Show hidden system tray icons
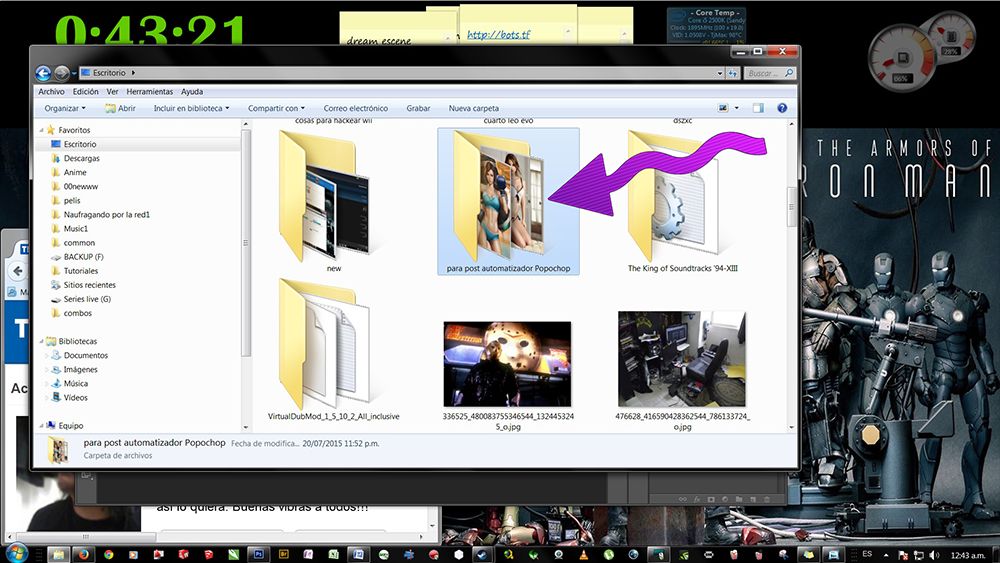1000x563 pixels. tap(886, 555)
